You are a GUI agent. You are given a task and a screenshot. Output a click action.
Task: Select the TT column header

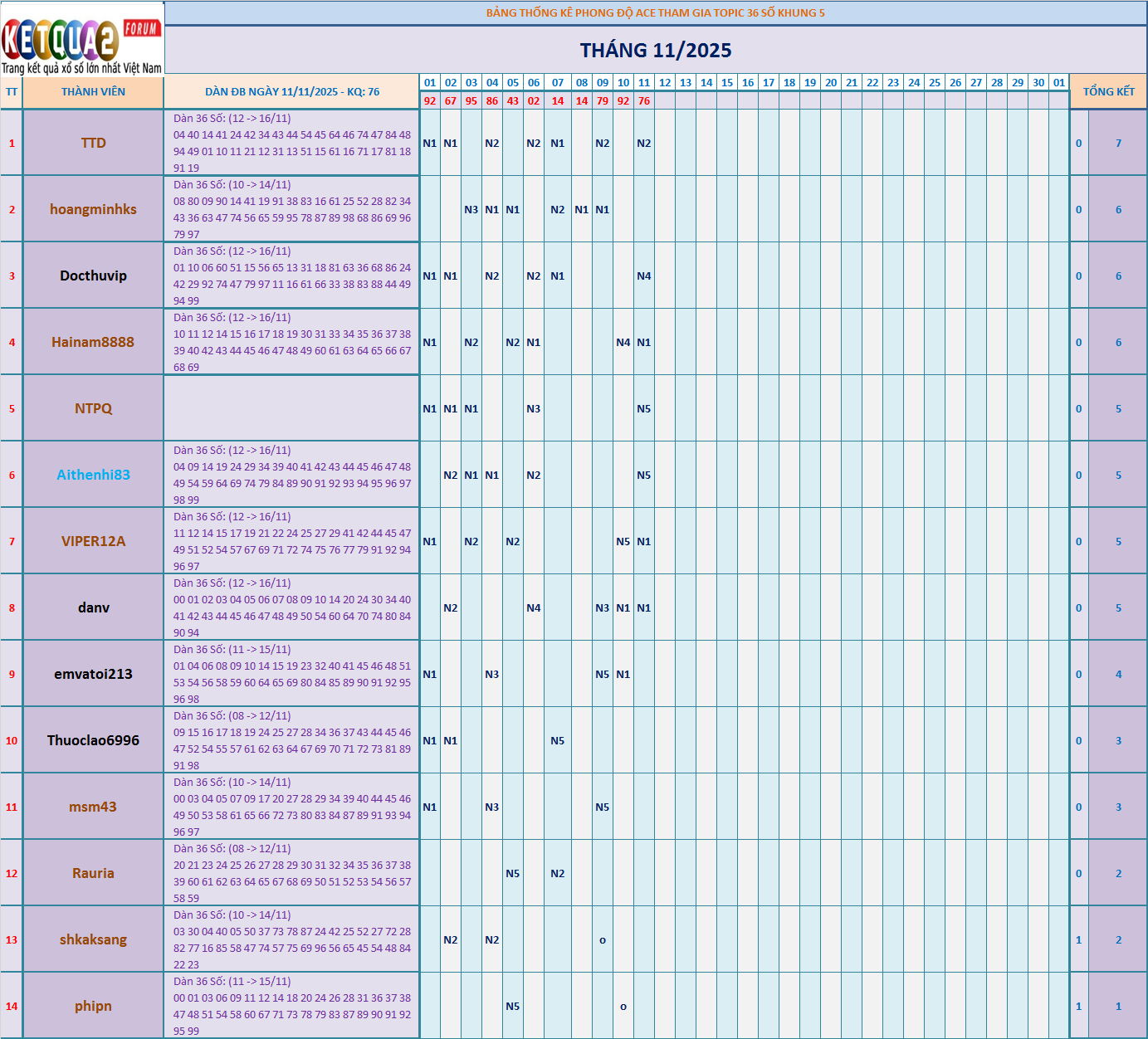pyautogui.click(x=12, y=92)
